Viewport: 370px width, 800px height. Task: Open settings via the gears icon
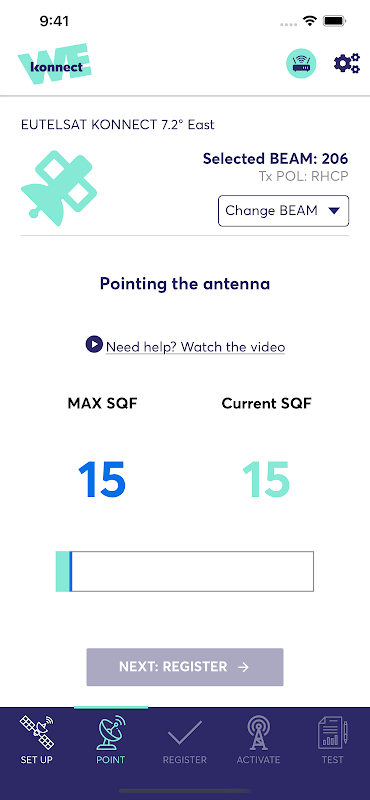(x=347, y=64)
